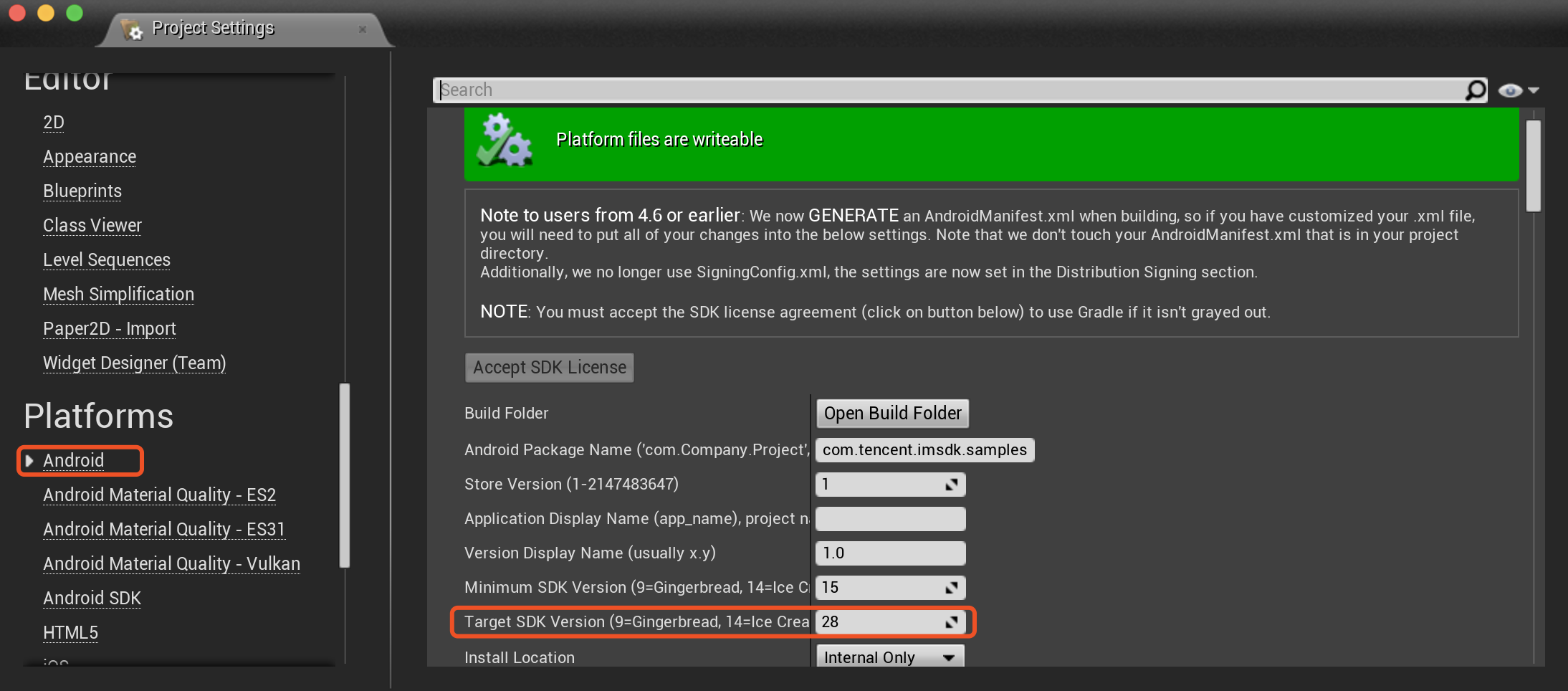Click the platform writeable status icon
Screen dimensions: 1568x691
(x=505, y=140)
